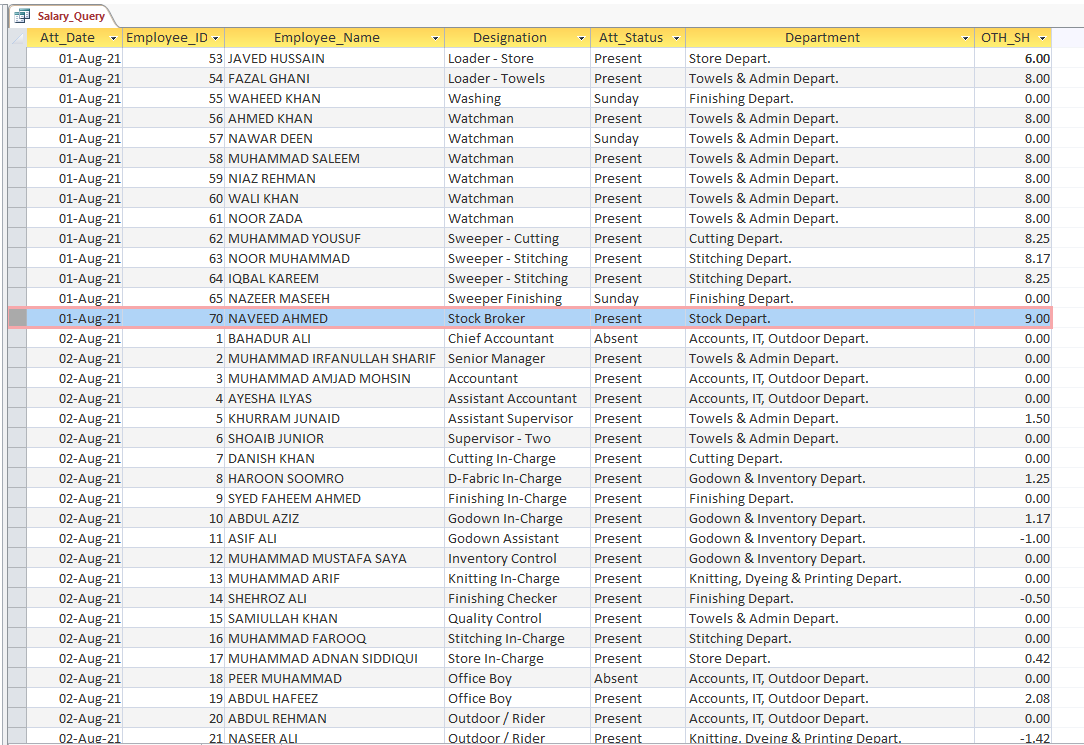Viewport: 1084px width, 745px height.
Task: Click the name cell DANISH KHAN
Action: coord(335,459)
